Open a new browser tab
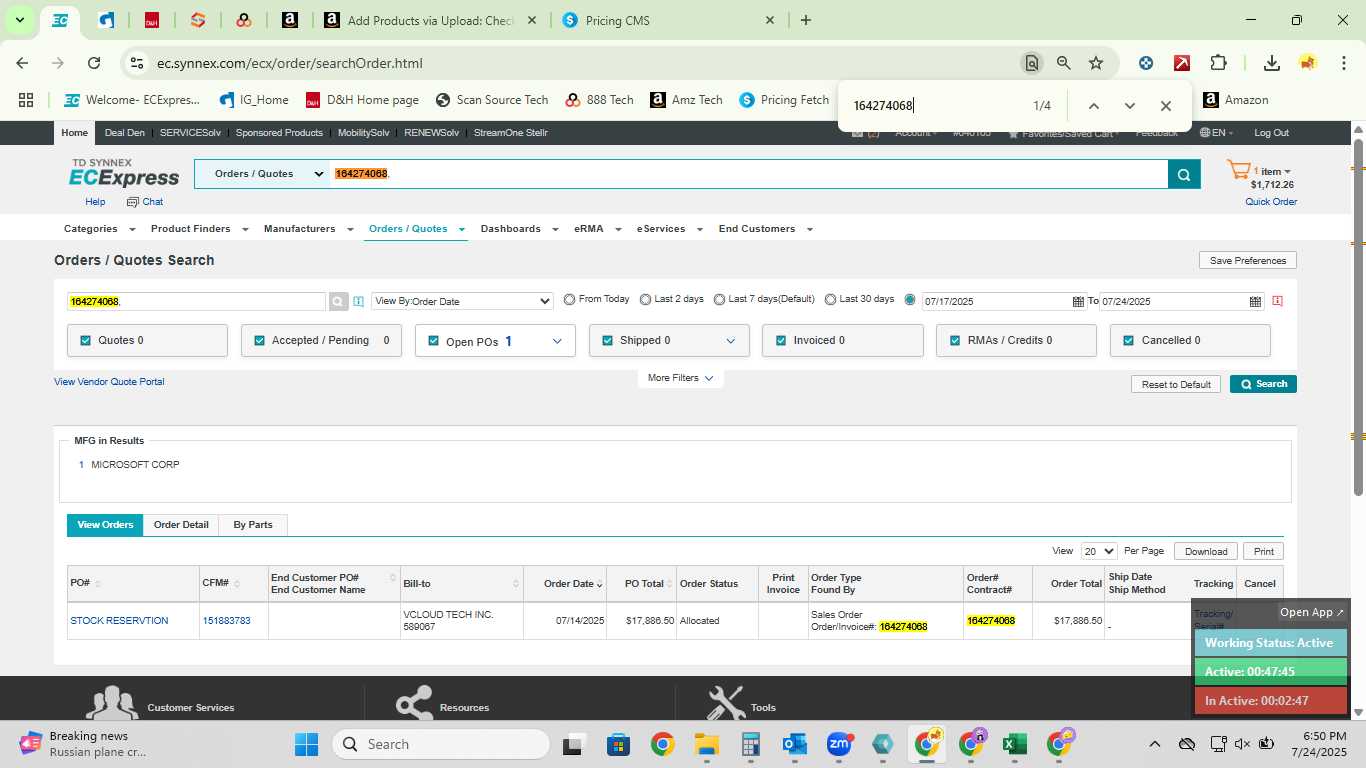Viewport: 1366px width, 768px height. pos(806,20)
